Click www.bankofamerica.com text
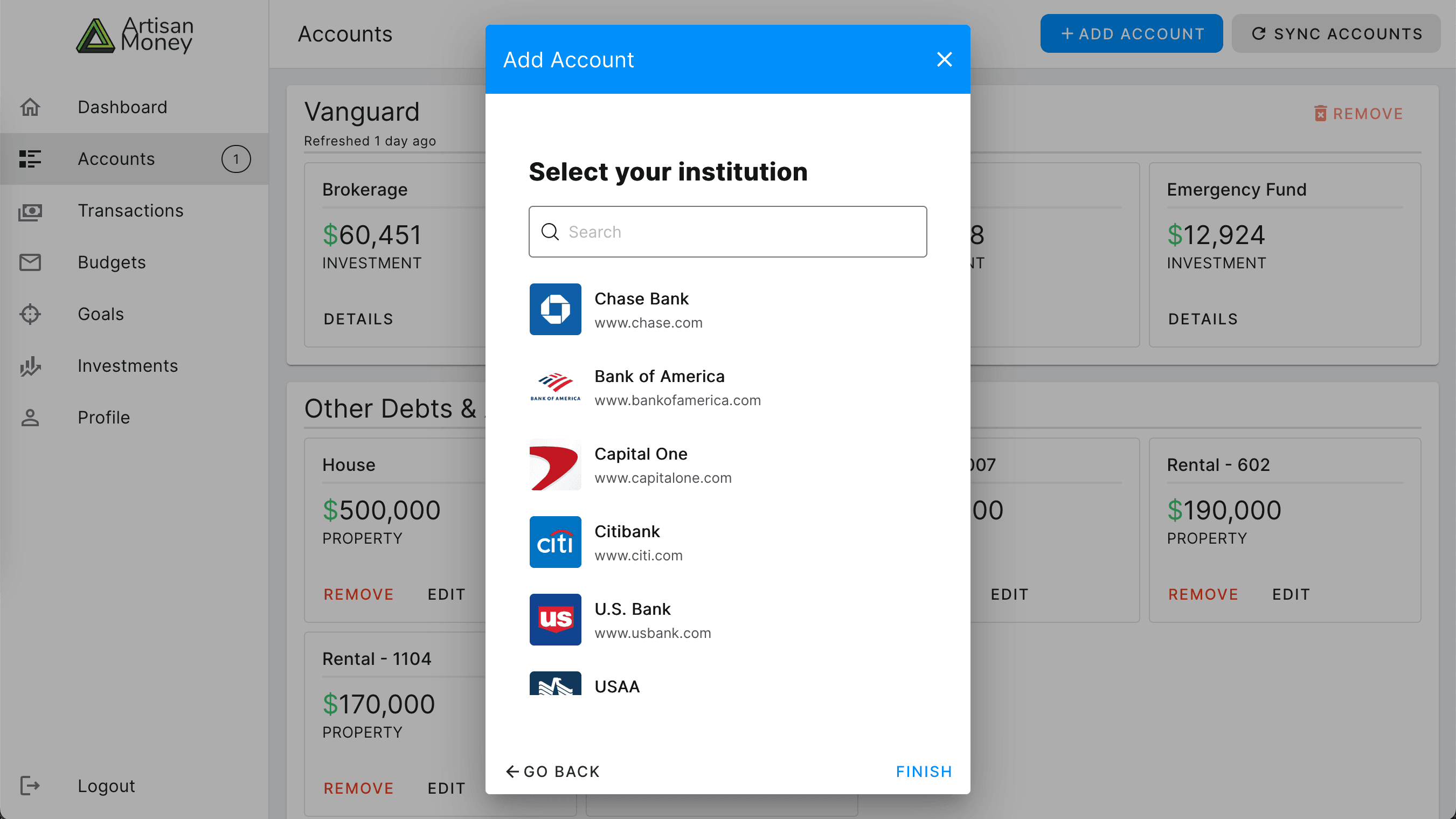1456x819 pixels. [x=678, y=400]
